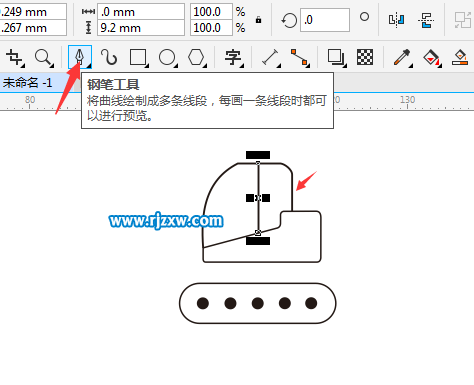Select the Zoom magnifier tool
The height and width of the screenshot is (385, 474).
[x=43, y=57]
